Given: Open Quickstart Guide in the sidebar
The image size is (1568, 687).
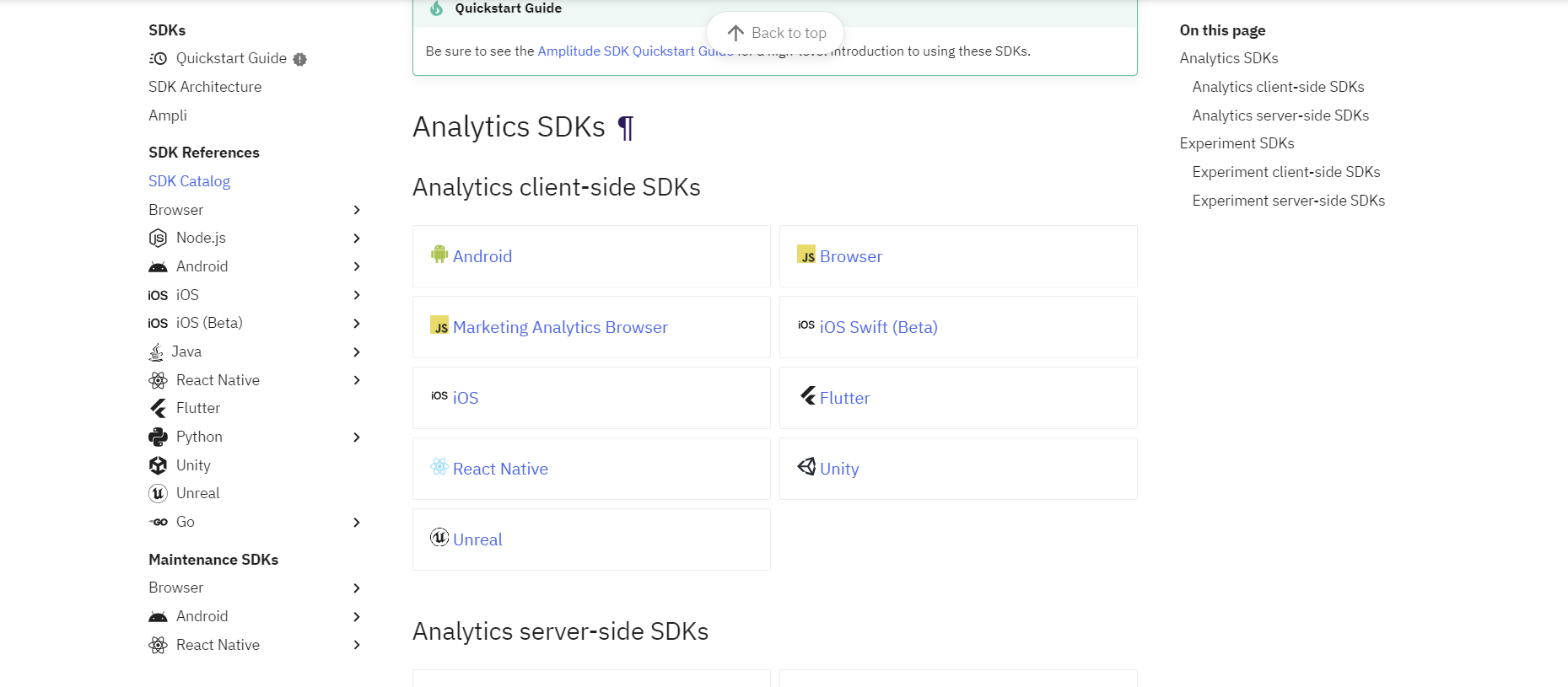Looking at the screenshot, I should 231,58.
